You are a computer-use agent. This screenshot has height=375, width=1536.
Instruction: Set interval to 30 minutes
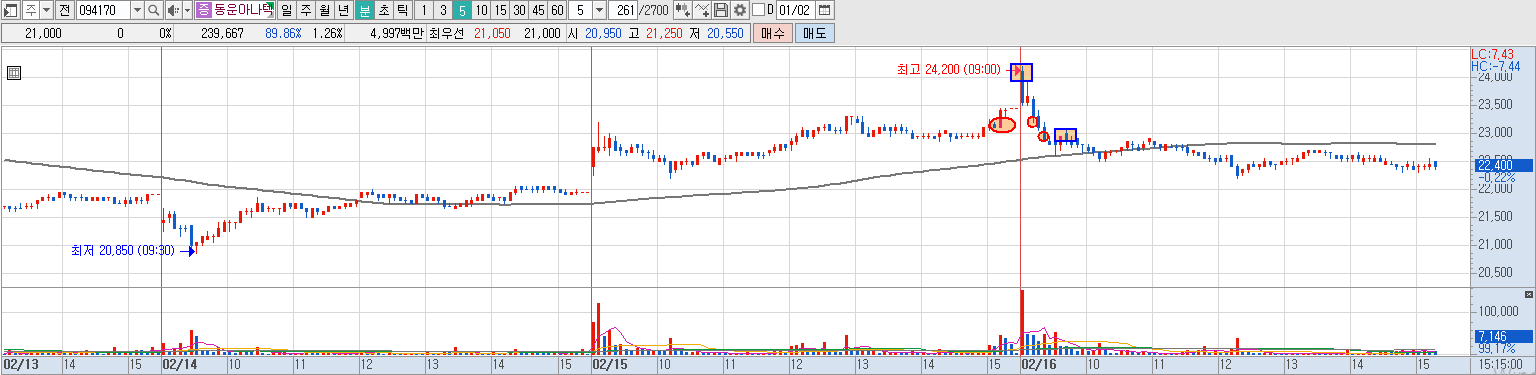pos(519,10)
